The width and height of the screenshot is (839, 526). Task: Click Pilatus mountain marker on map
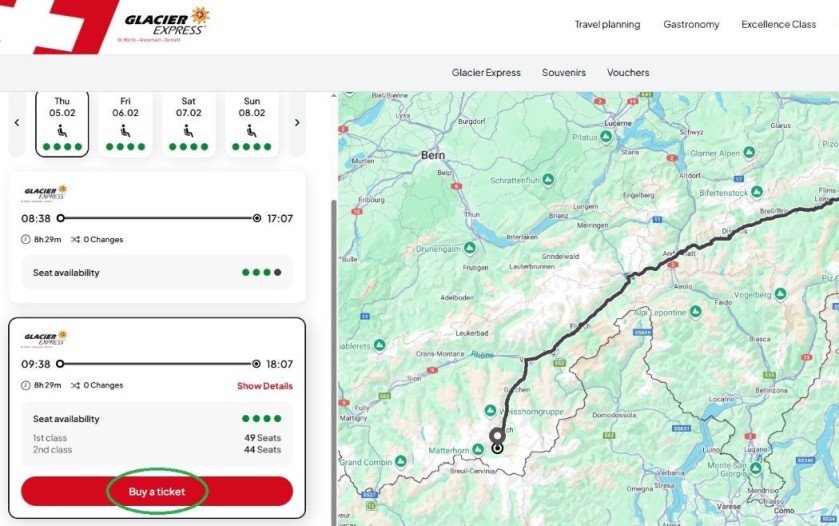(606, 137)
